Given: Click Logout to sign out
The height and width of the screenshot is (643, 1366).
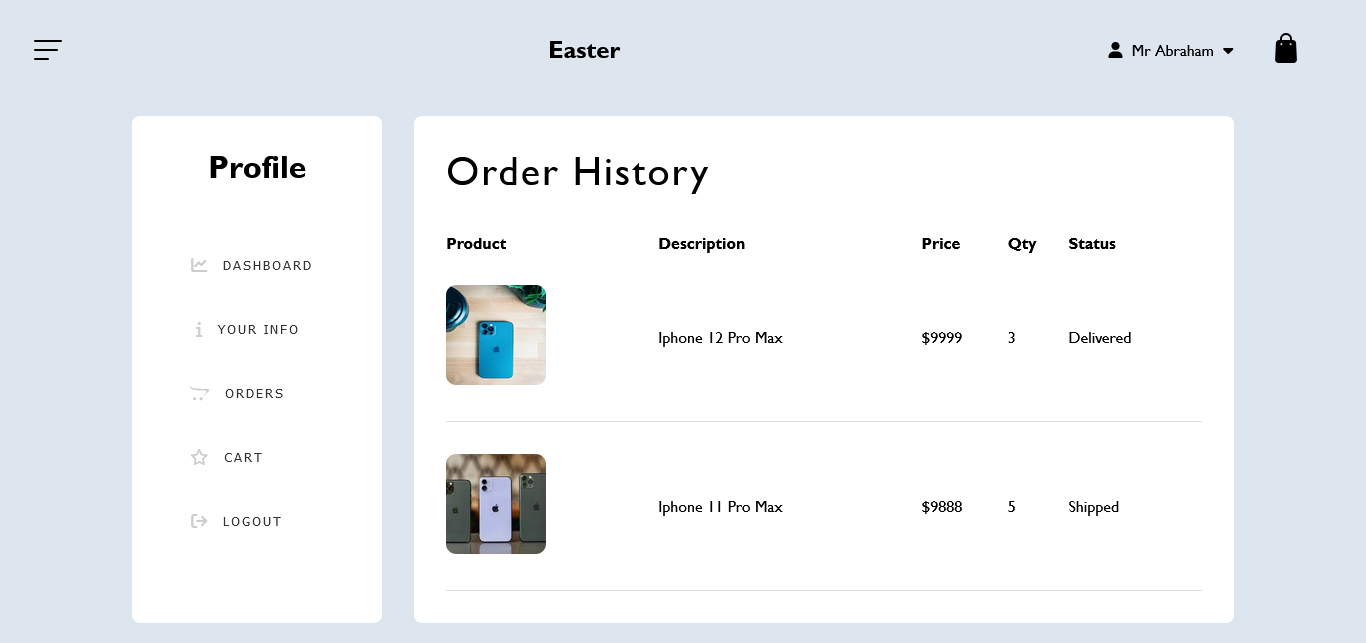Looking at the screenshot, I should [x=252, y=521].
